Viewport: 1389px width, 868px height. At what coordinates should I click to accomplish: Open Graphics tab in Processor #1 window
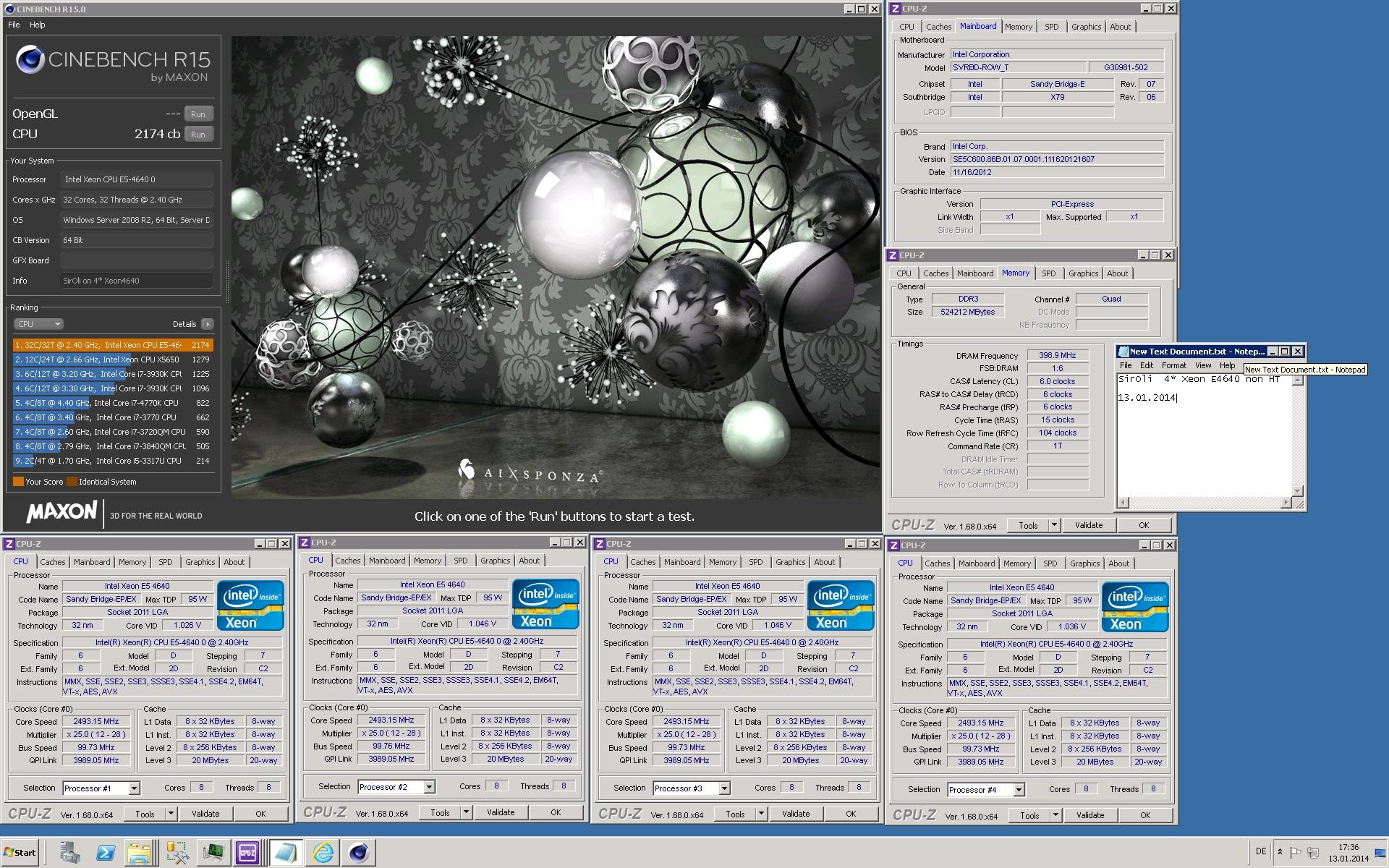click(x=200, y=562)
